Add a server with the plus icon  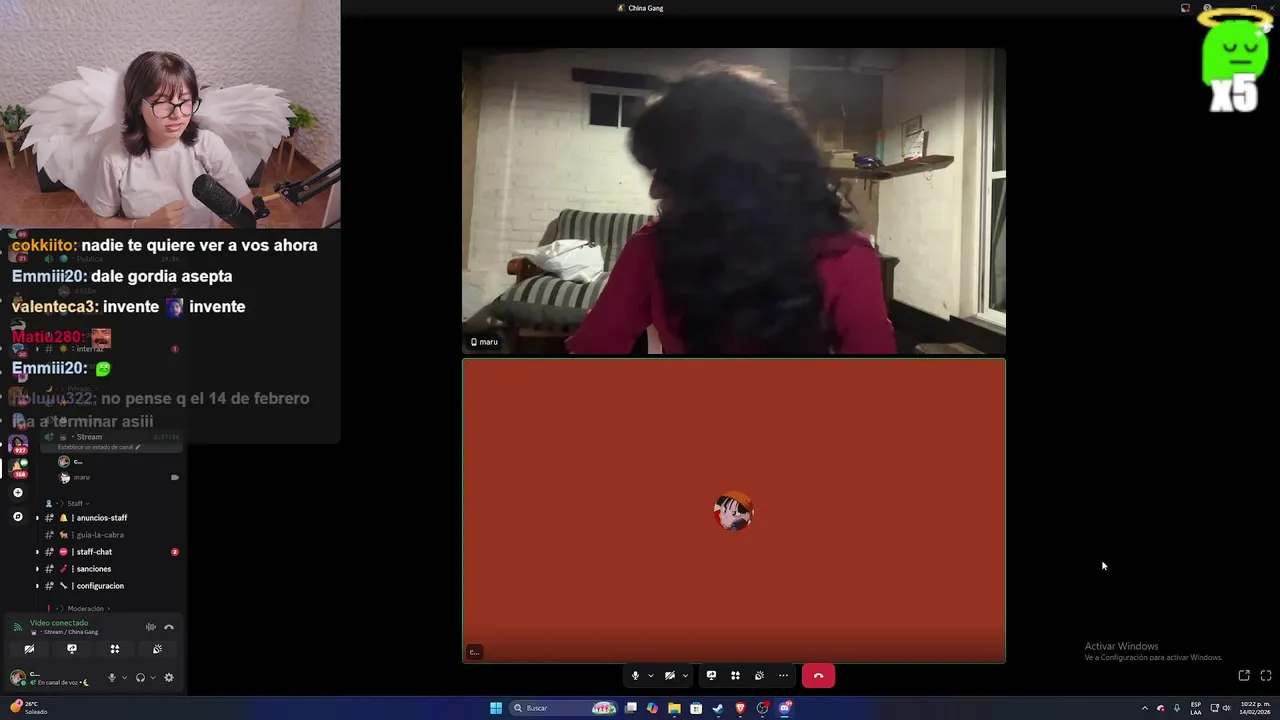(x=17, y=493)
